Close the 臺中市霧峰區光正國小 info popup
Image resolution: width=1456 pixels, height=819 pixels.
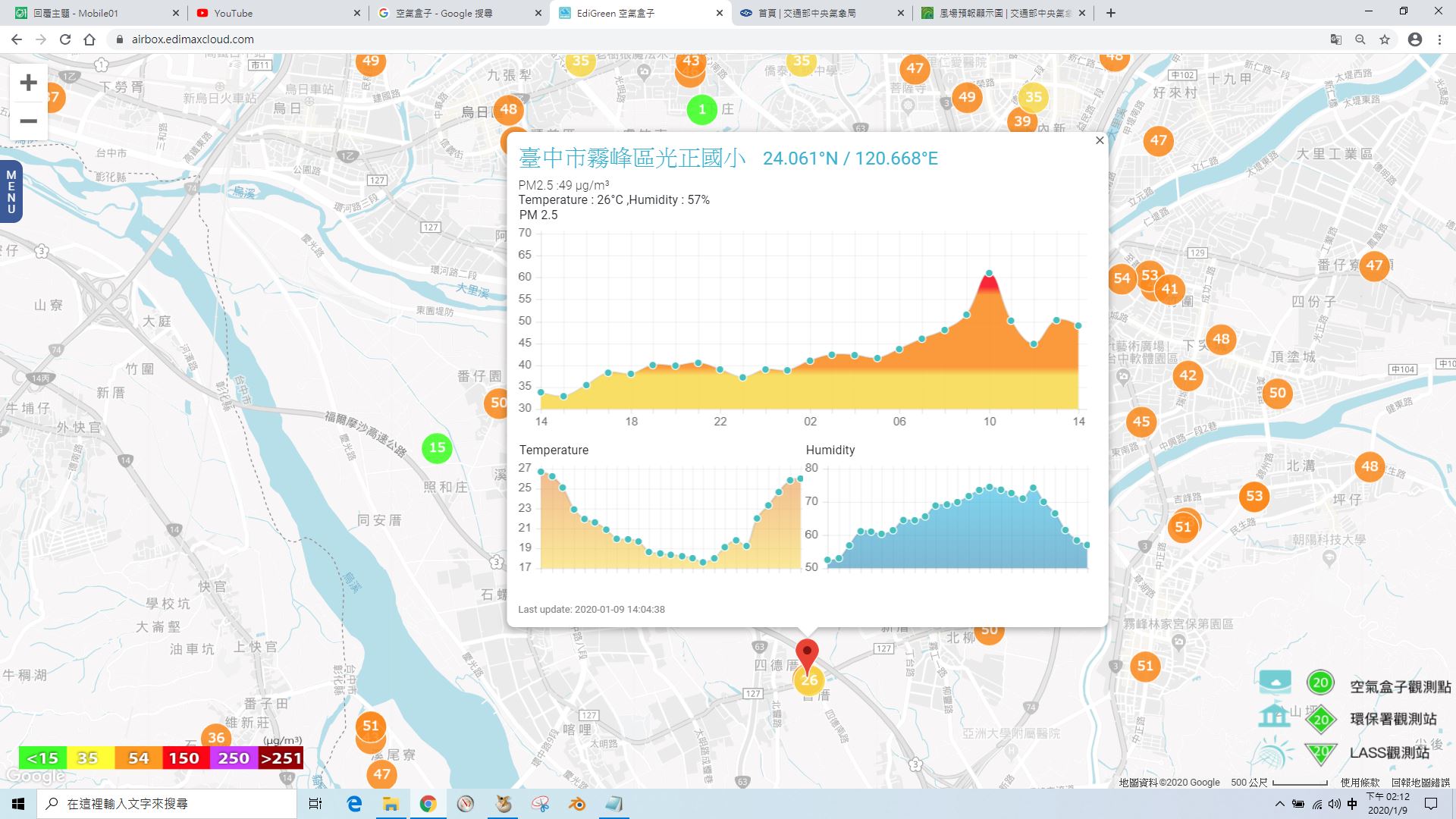[1100, 140]
